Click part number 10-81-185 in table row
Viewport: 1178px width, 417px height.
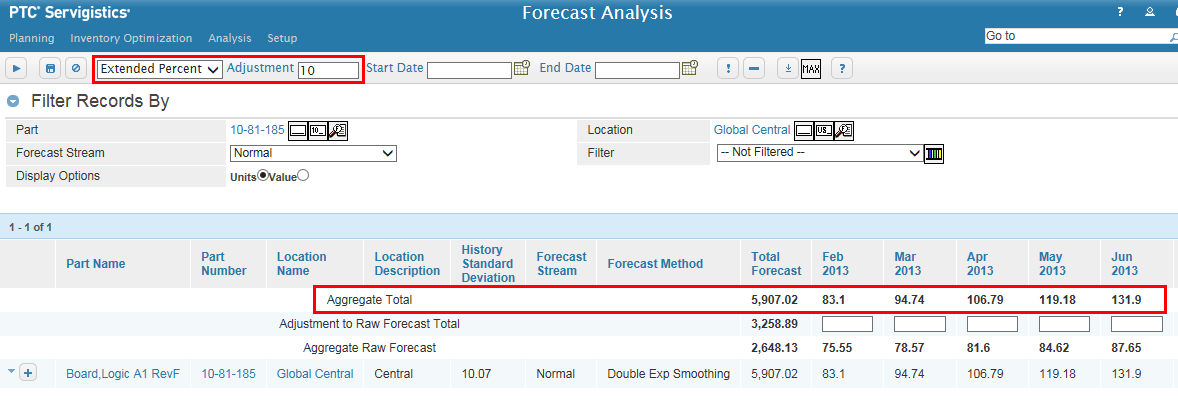pos(228,373)
